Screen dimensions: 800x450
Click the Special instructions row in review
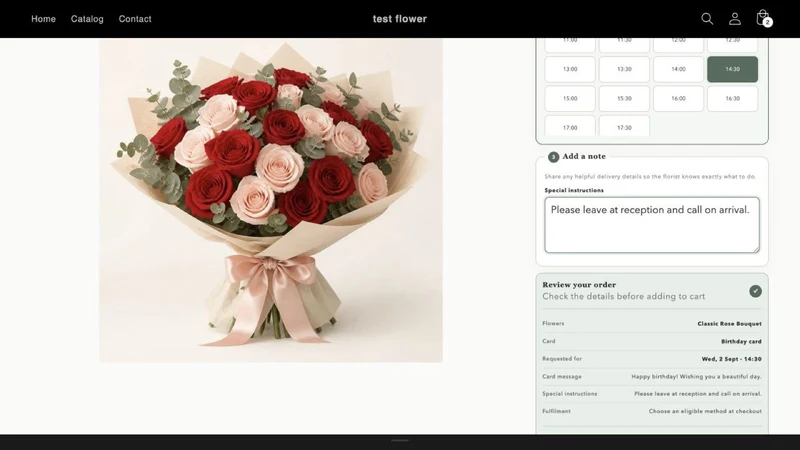tap(652, 394)
